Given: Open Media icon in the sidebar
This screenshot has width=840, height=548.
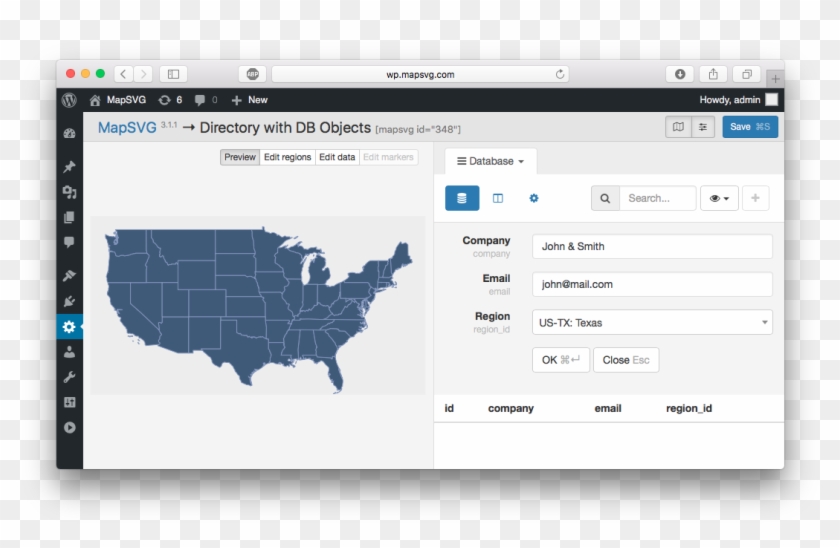Looking at the screenshot, I should pyautogui.click(x=70, y=192).
